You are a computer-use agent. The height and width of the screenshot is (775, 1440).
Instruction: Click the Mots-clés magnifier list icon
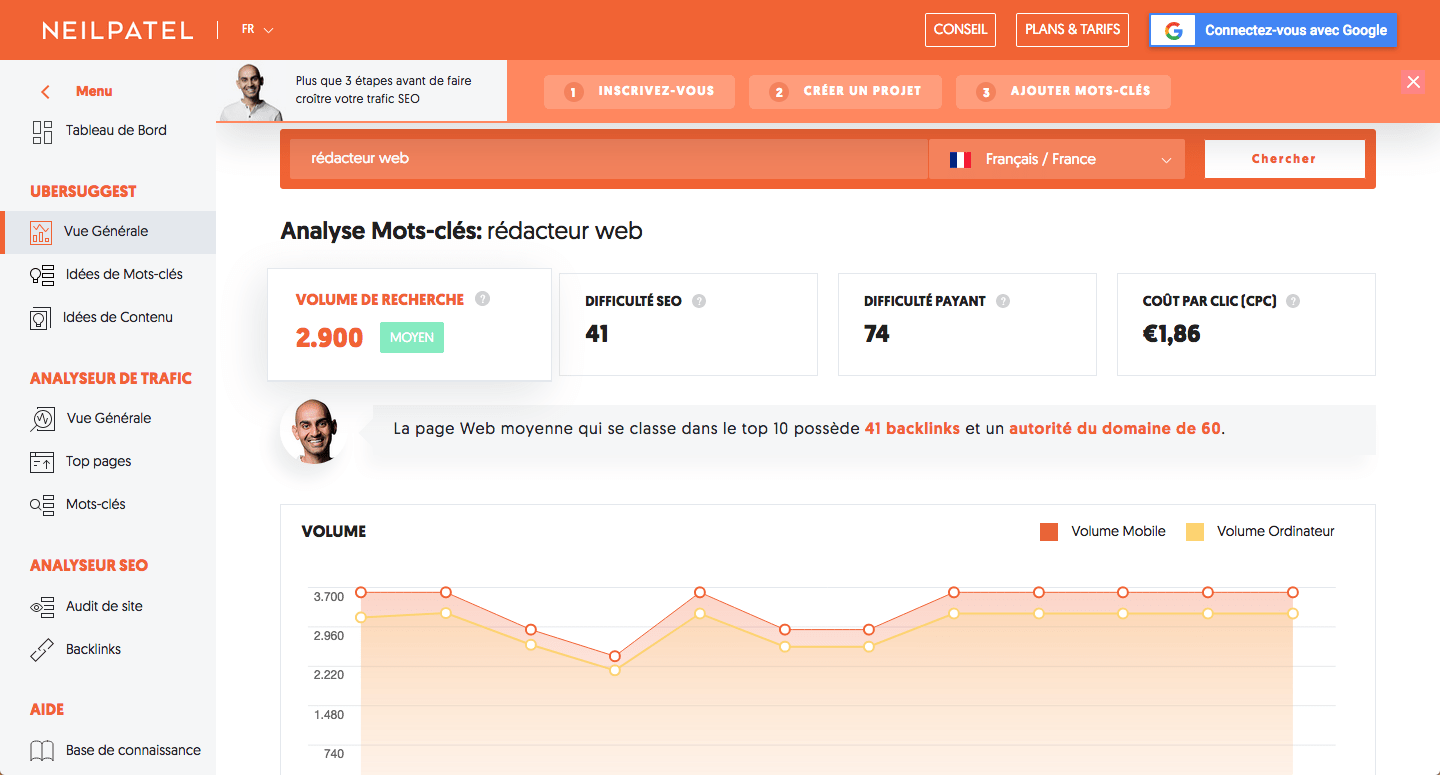(x=42, y=505)
